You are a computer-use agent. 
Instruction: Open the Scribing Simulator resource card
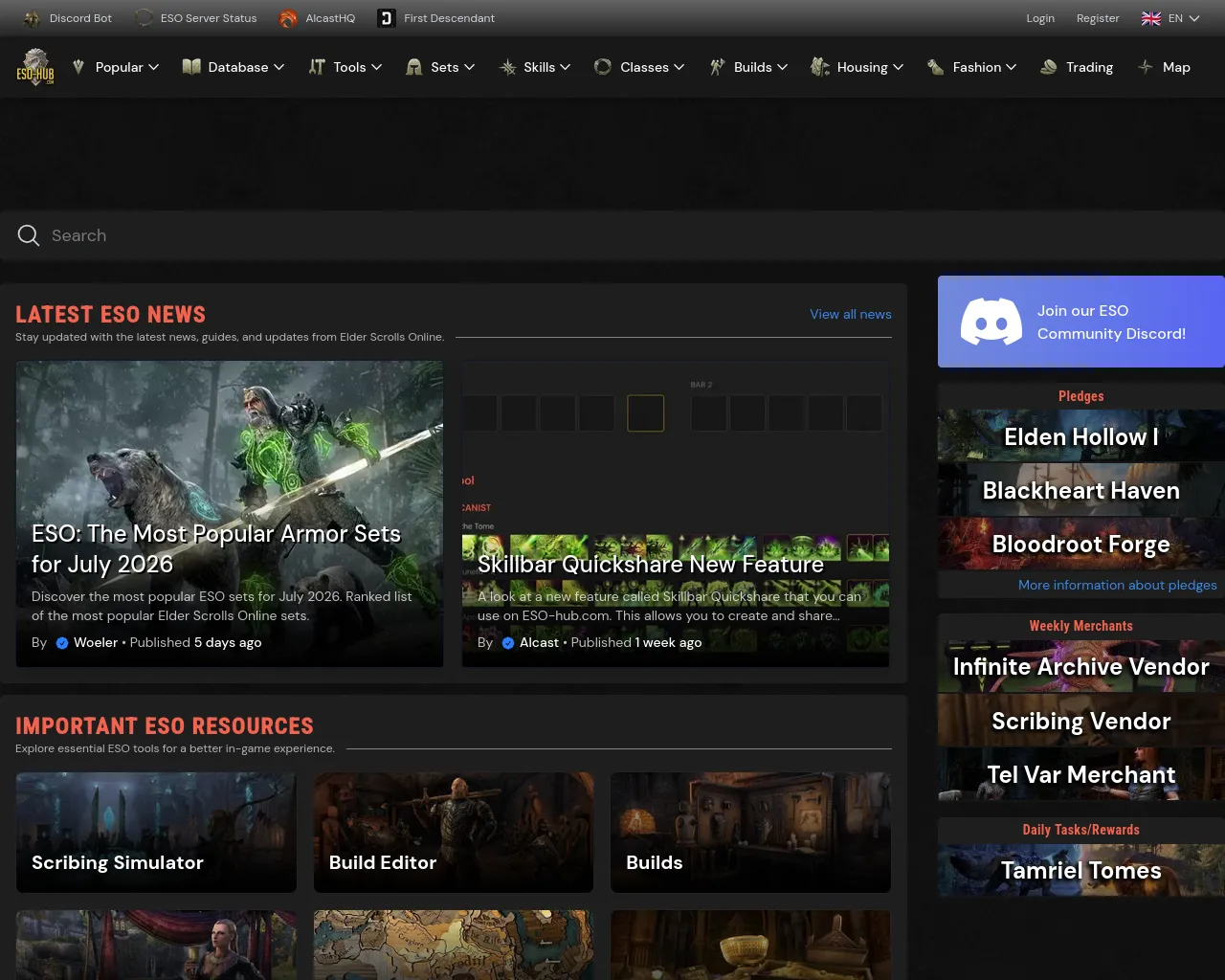click(x=156, y=833)
